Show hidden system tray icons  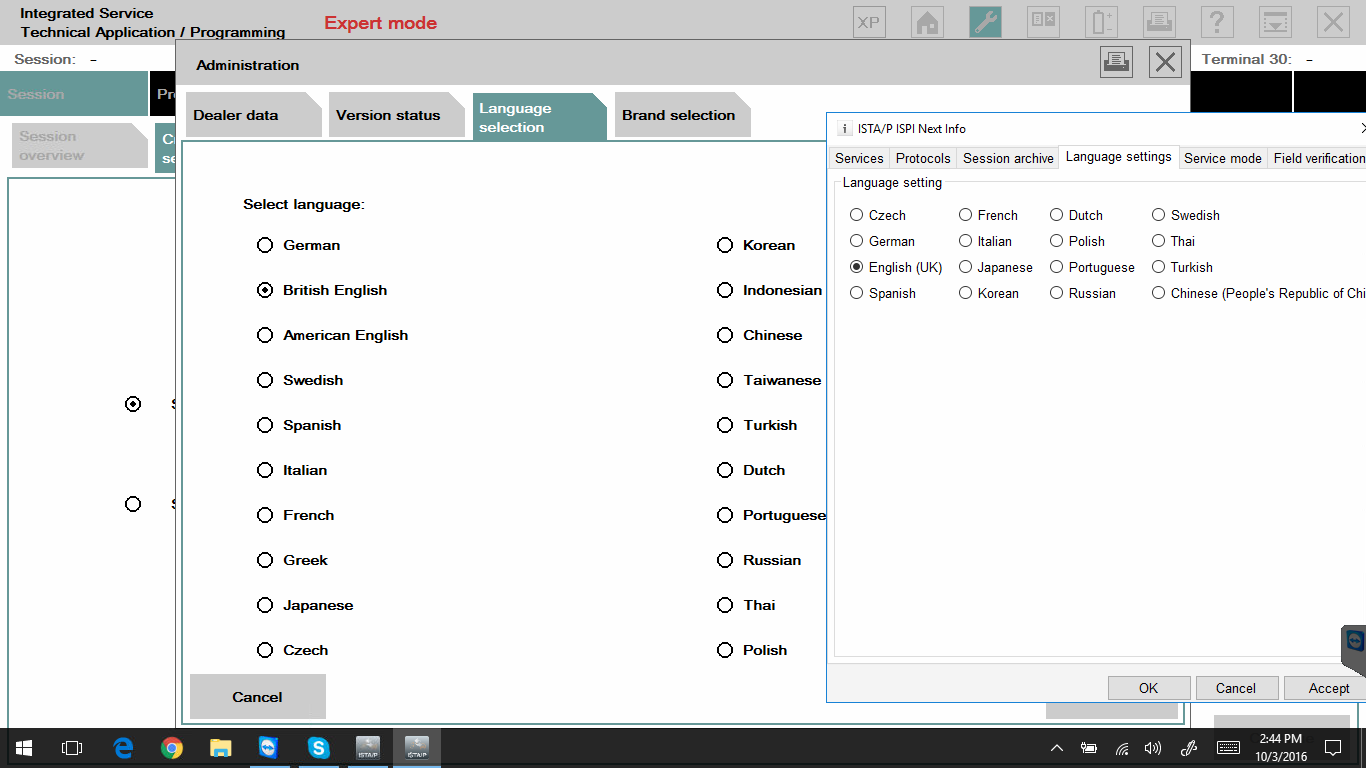(1057, 748)
